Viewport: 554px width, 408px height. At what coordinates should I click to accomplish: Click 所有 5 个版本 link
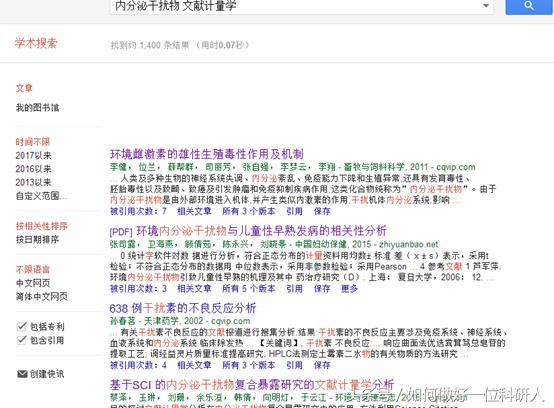(249, 289)
